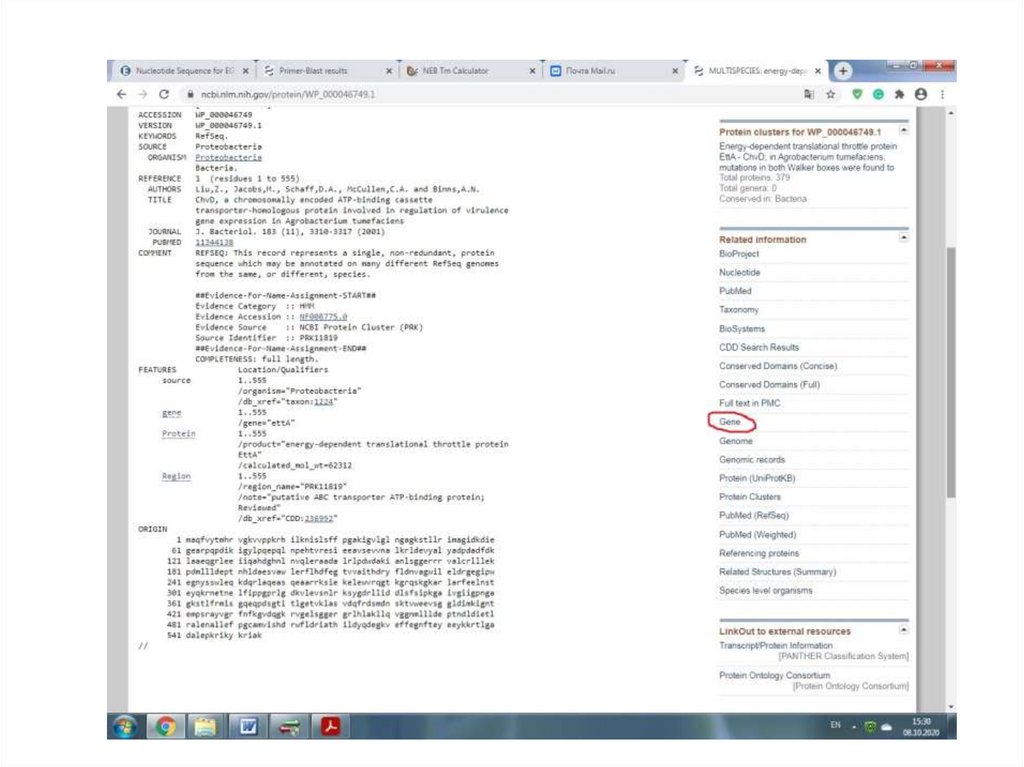The width and height of the screenshot is (1024, 767).
Task: Click the Region feature link
Action: click(176, 476)
